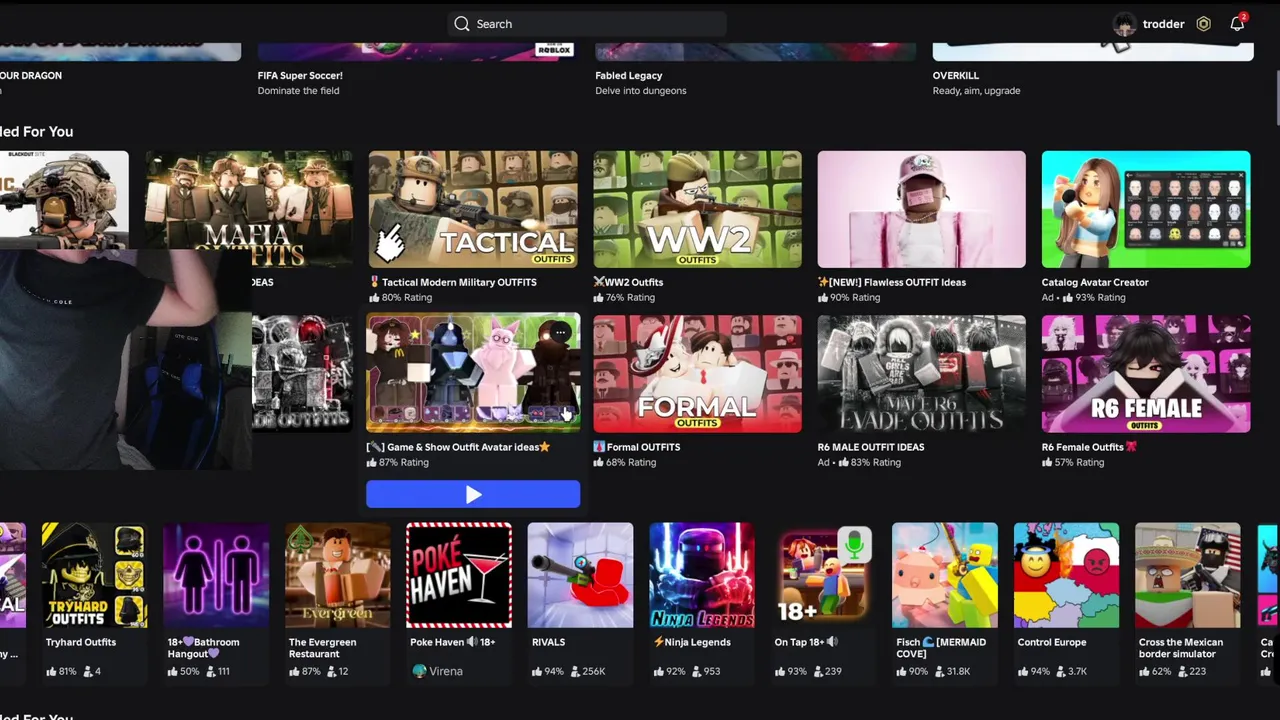Click the Virena icon under Poke Haven

click(x=419, y=671)
